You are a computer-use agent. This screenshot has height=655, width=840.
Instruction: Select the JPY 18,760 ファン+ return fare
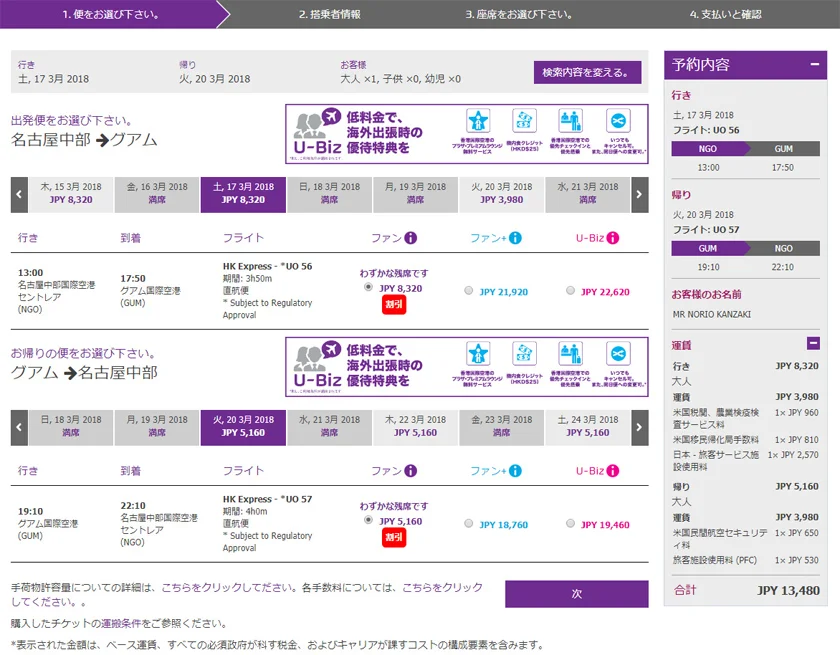[x=470, y=524]
